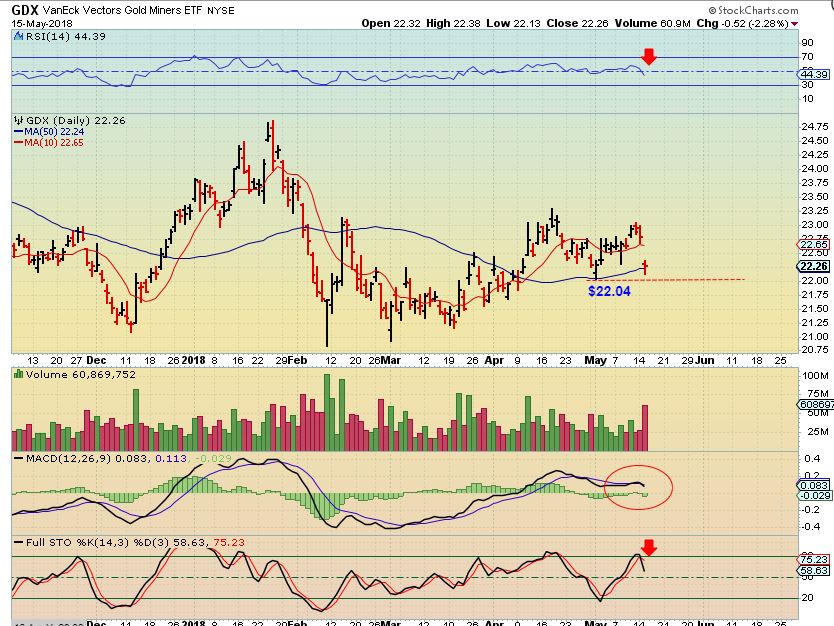
Task: Click the tallest green volume bar in February
Action: click(327, 413)
